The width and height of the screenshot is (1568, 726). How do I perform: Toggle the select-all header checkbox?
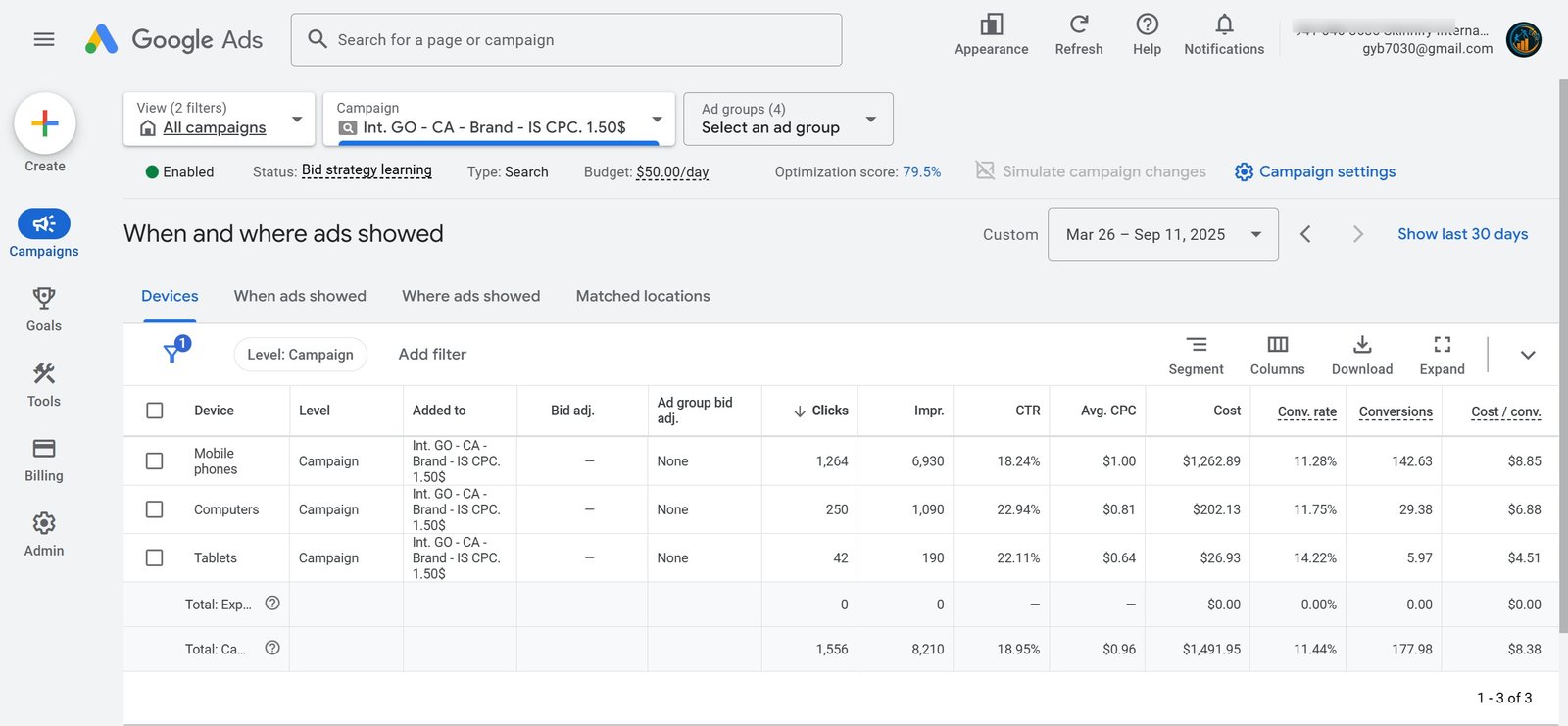tap(155, 411)
